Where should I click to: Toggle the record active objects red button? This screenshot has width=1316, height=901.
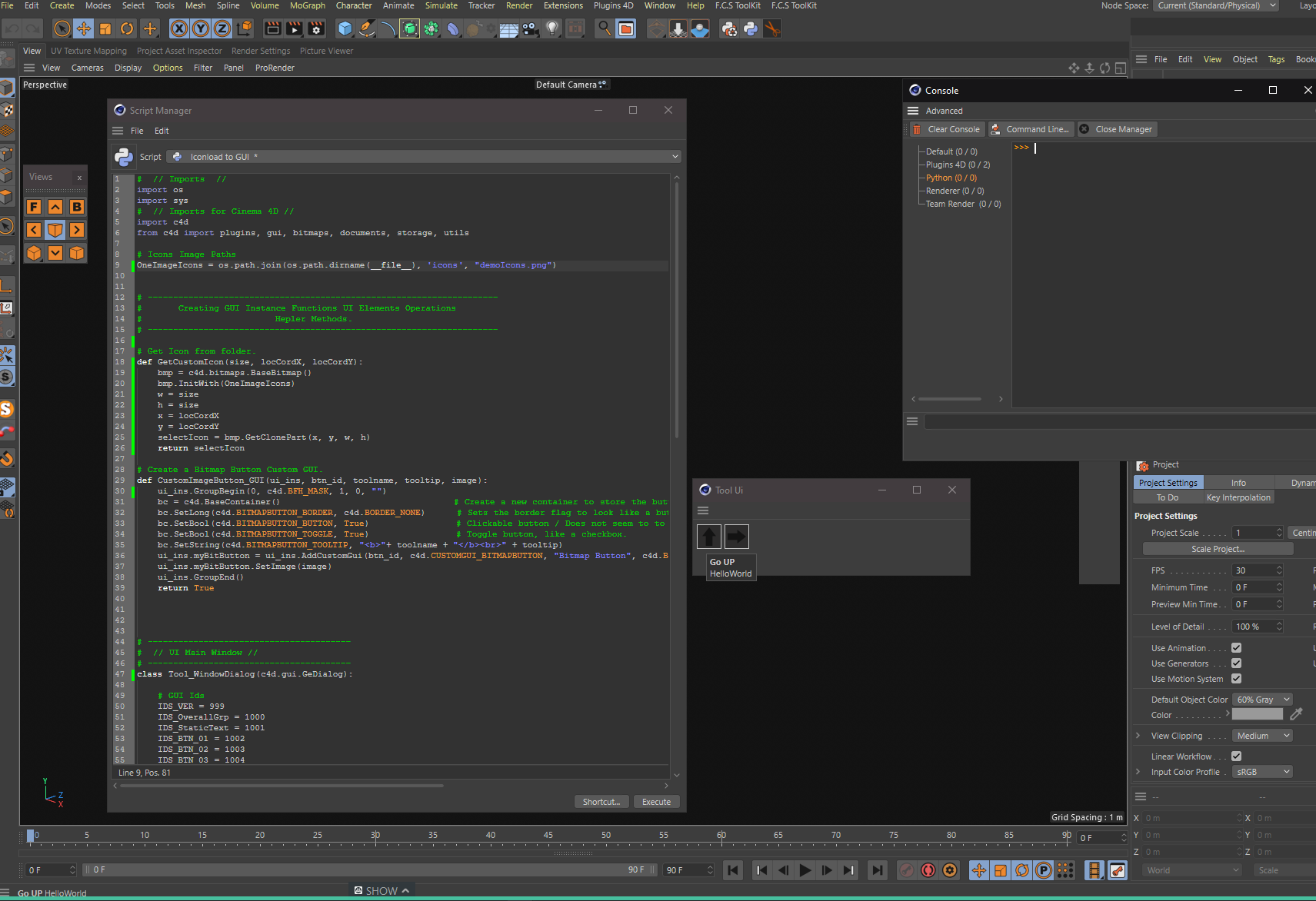click(928, 870)
